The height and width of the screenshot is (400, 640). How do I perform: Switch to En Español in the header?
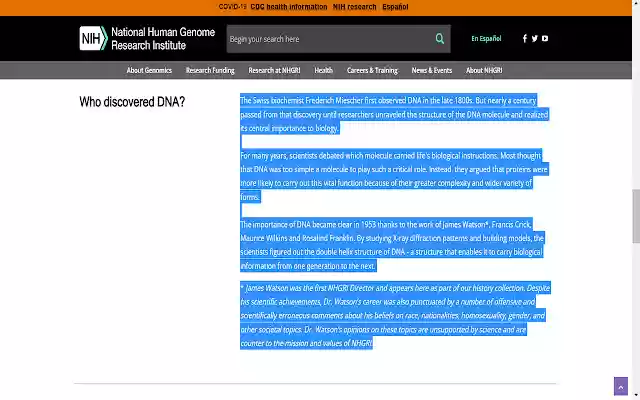click(486, 38)
